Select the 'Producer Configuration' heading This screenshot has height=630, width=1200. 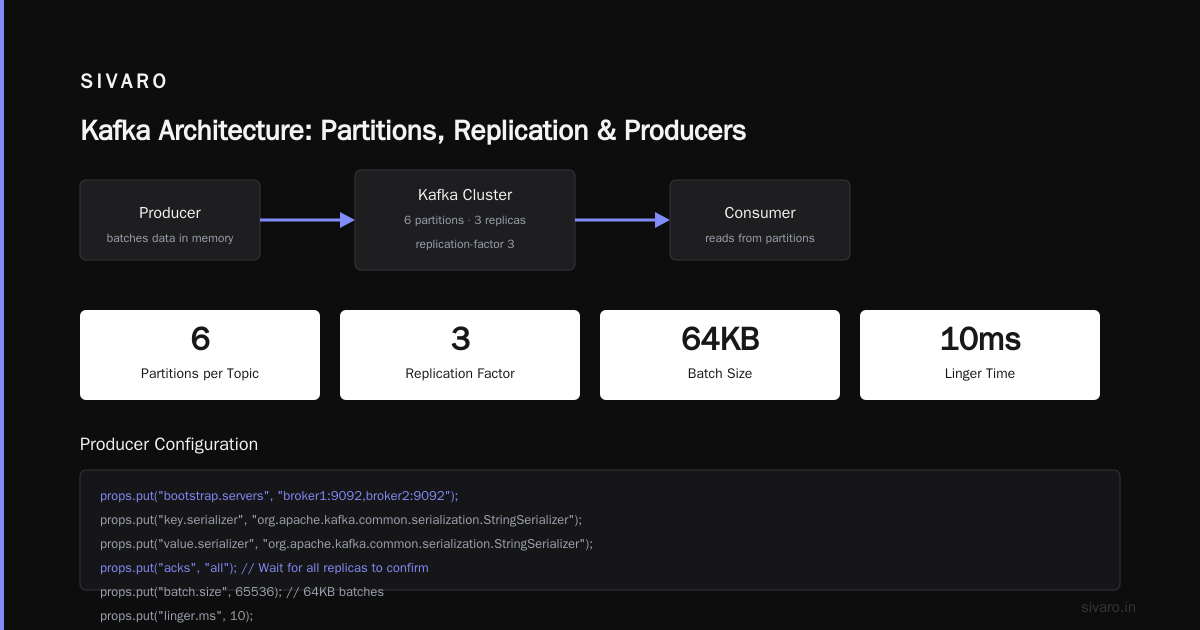point(169,444)
